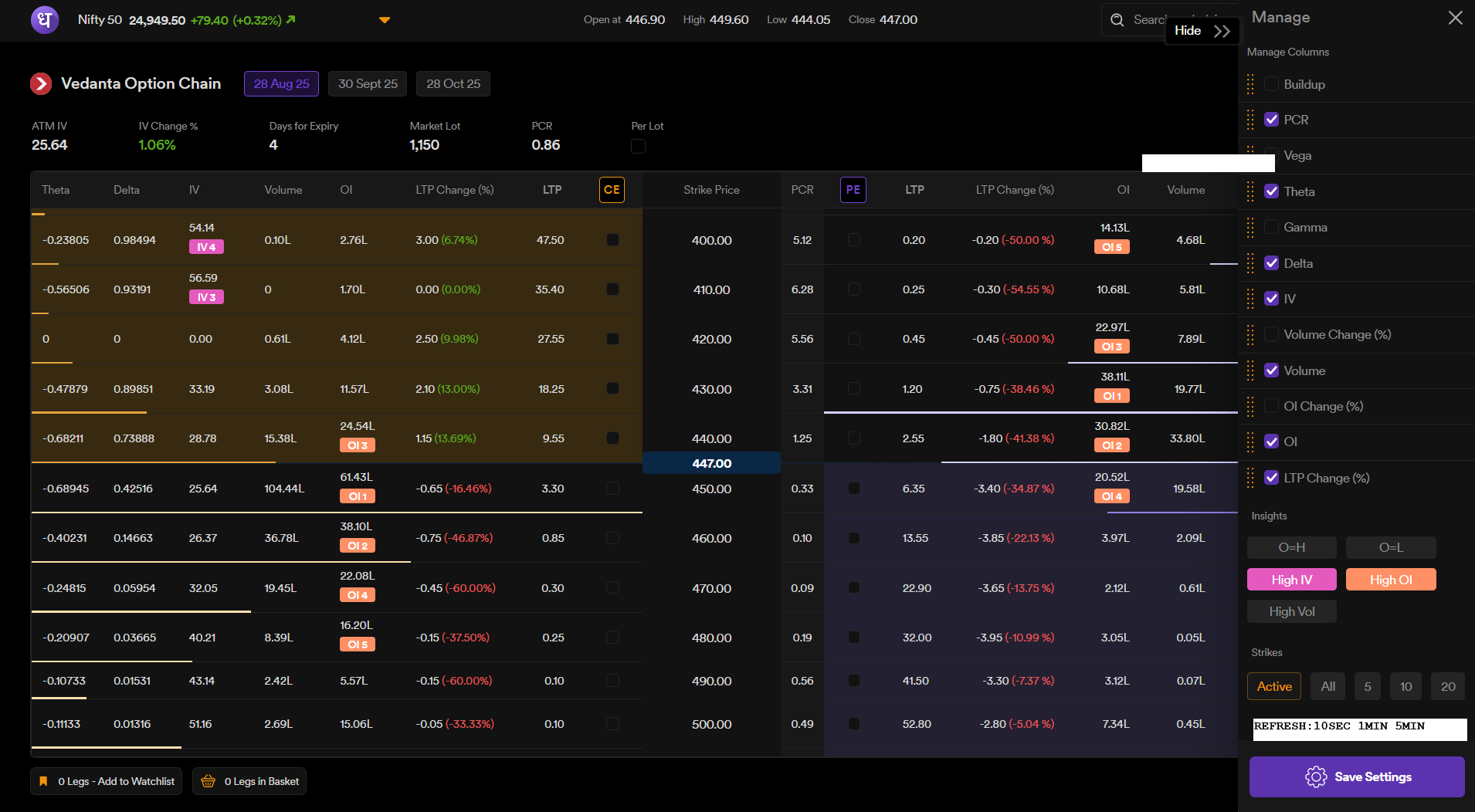Enable the Gamma column checkbox

1271,227
